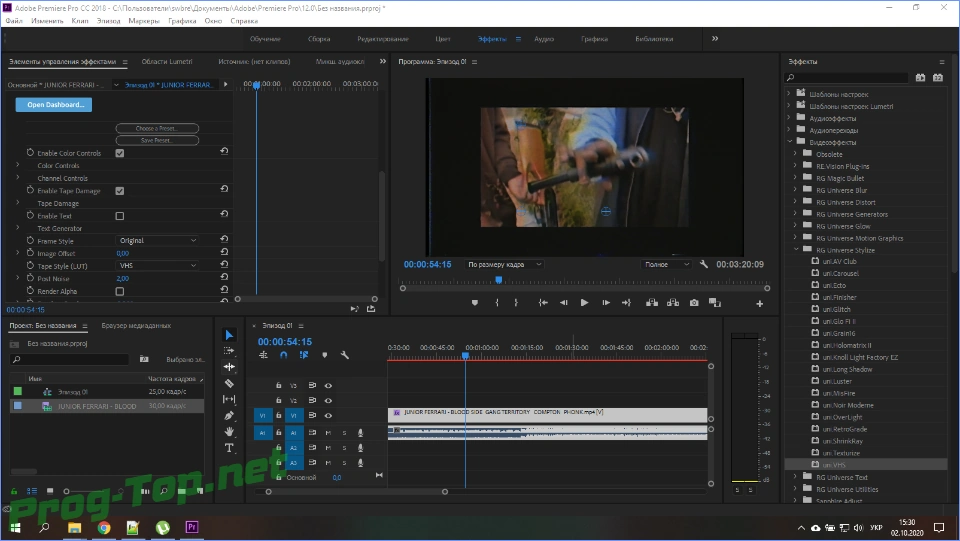Select the Hand tool
960x541 pixels.
coord(229,431)
